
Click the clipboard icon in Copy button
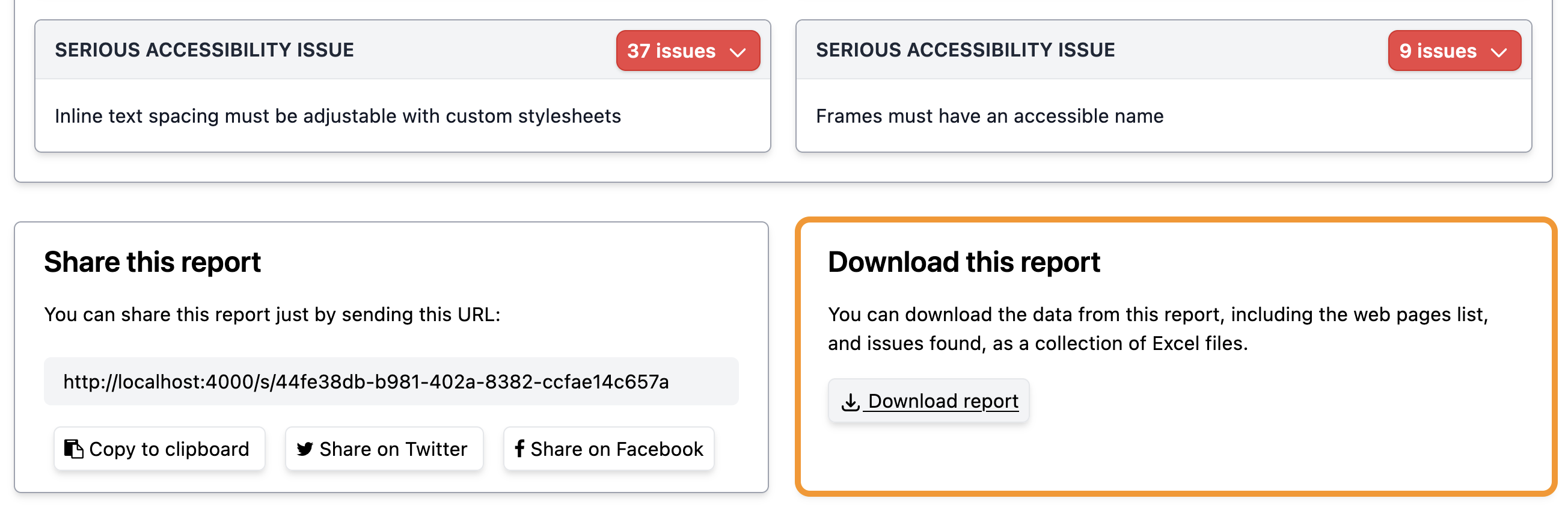[x=74, y=449]
